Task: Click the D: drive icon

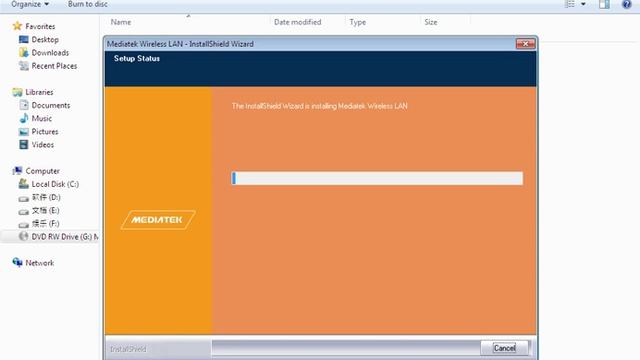Action: 24,198
